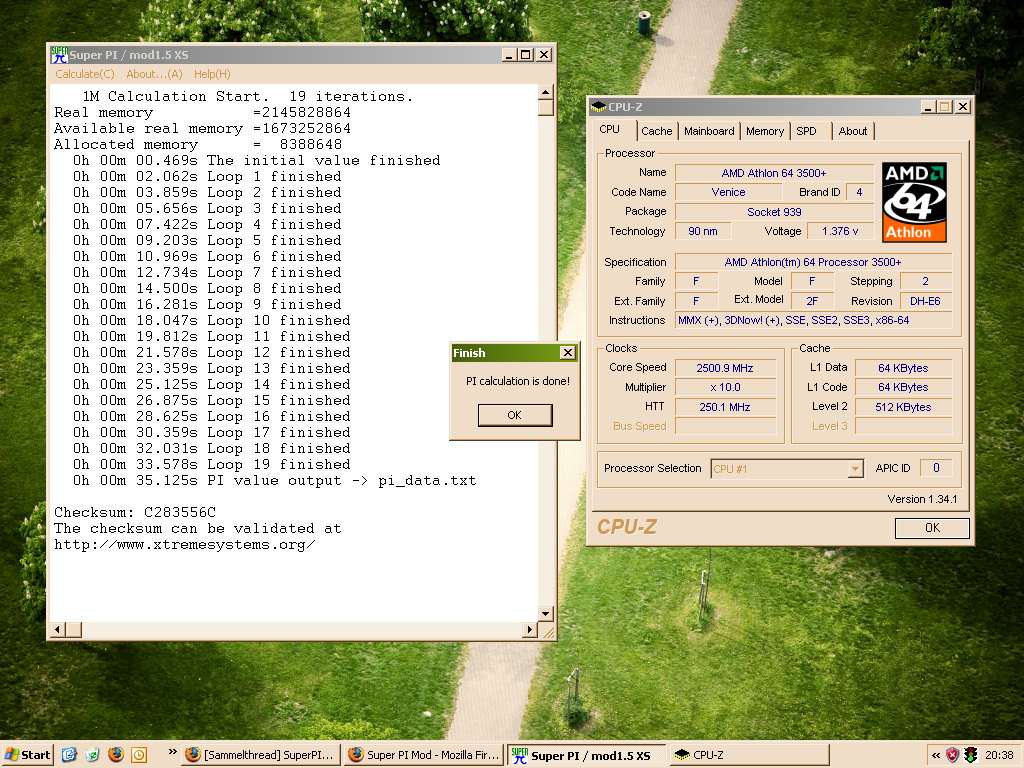
Task: Click the CPU-Z chip icon in title bar
Action: (598, 106)
